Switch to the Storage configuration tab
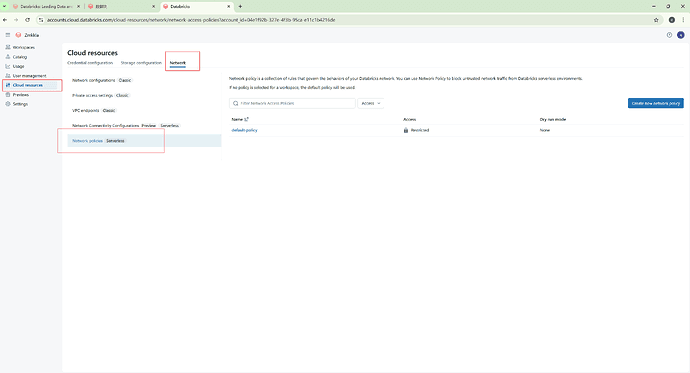Screen dimensions: 690x373 [141, 63]
